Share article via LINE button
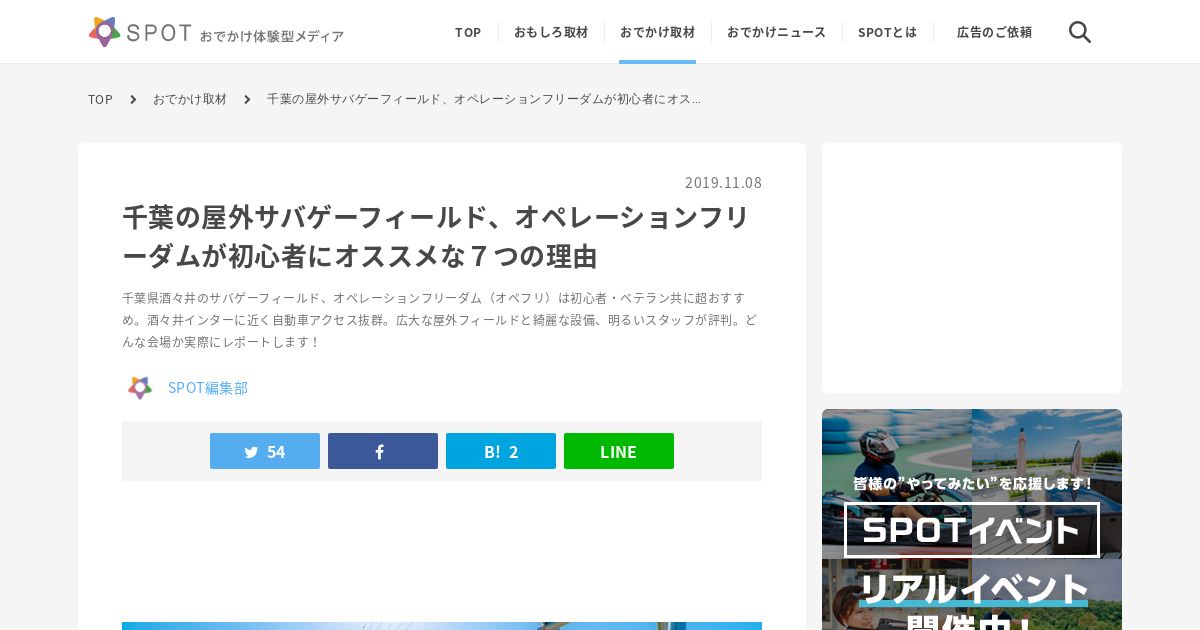Screen dimensions: 1200x630 [x=619, y=451]
